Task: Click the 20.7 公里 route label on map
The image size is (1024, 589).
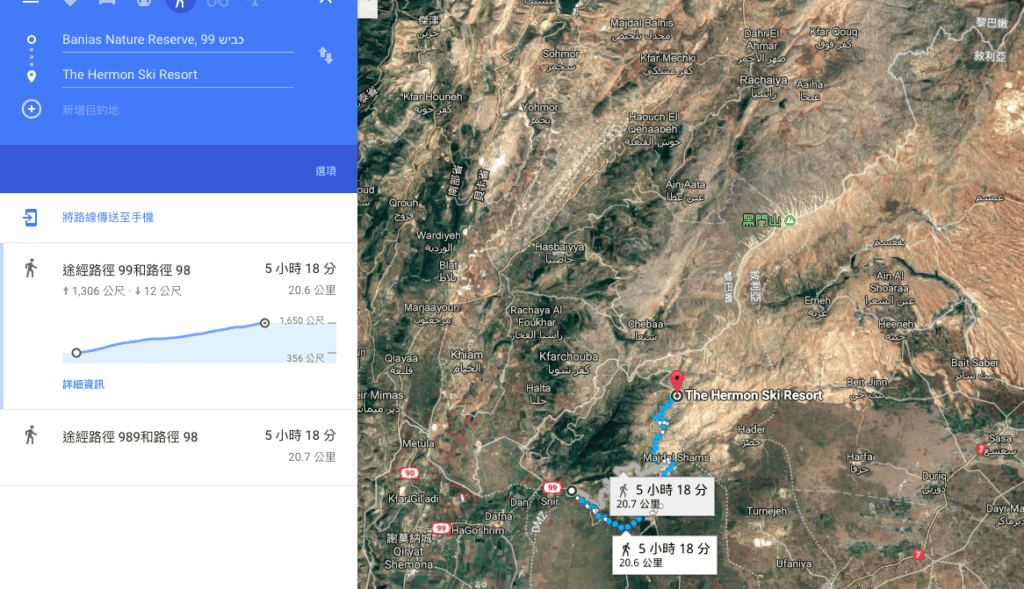Action: pyautogui.click(x=662, y=496)
